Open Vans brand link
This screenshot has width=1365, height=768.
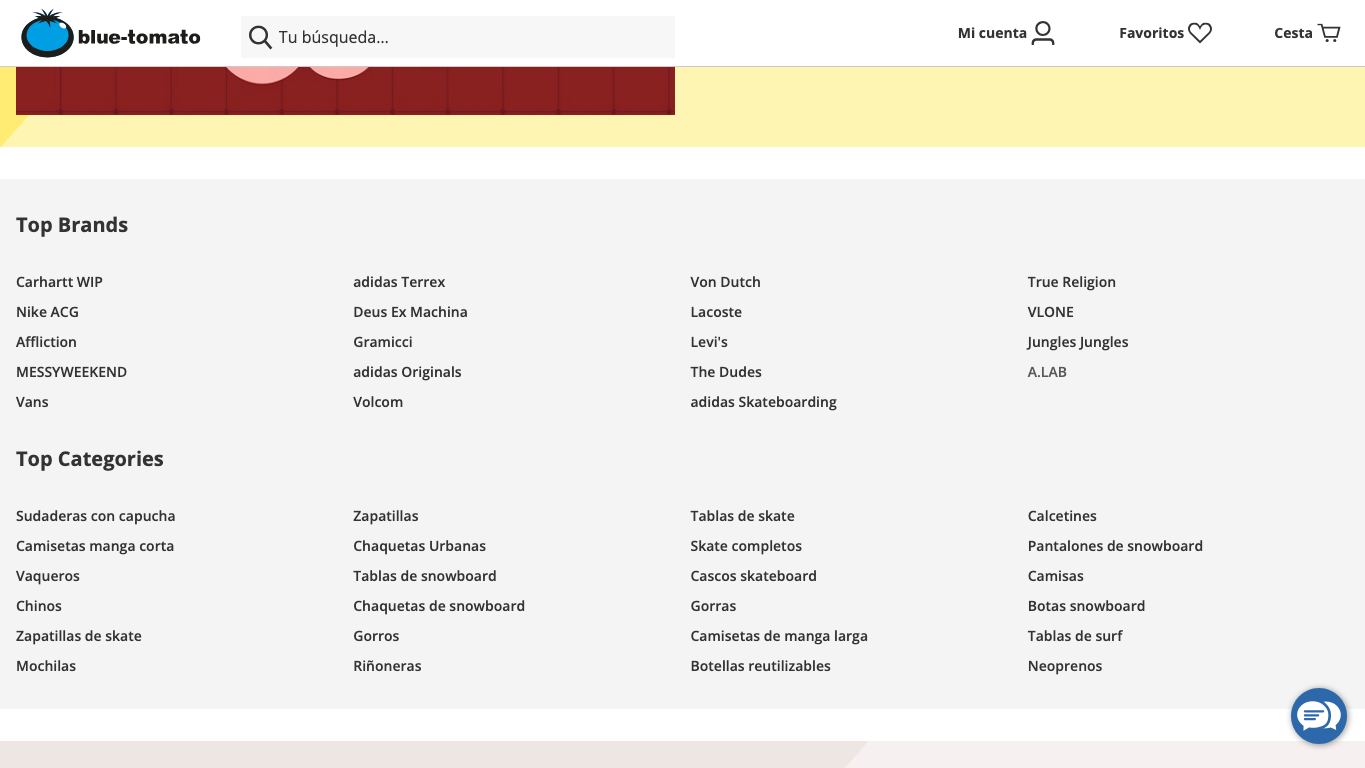point(32,402)
